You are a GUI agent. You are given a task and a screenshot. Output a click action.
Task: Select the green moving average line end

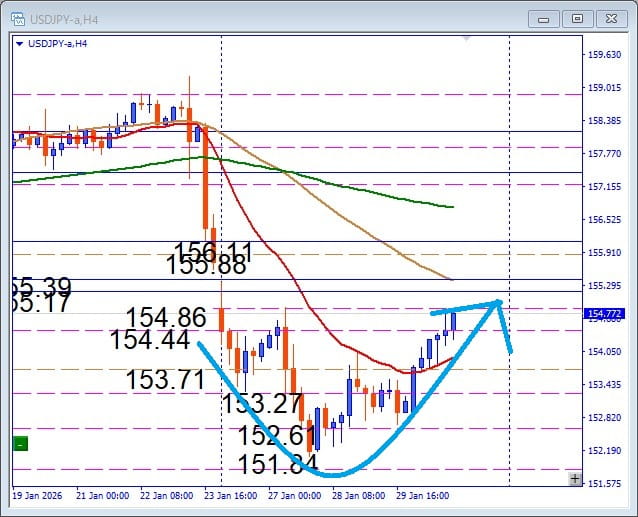(x=452, y=207)
